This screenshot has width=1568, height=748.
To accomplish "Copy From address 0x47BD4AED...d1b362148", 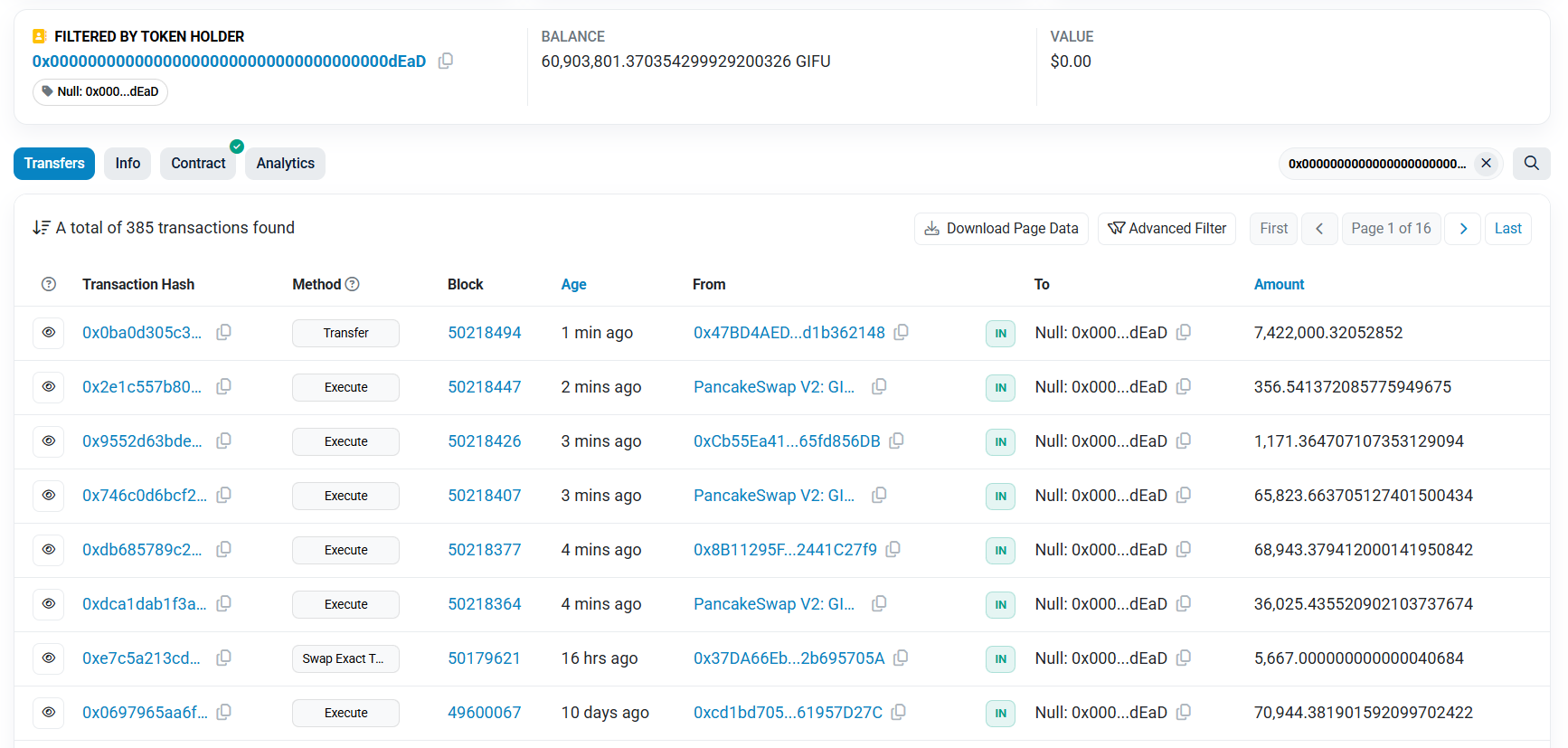I will pos(901,333).
